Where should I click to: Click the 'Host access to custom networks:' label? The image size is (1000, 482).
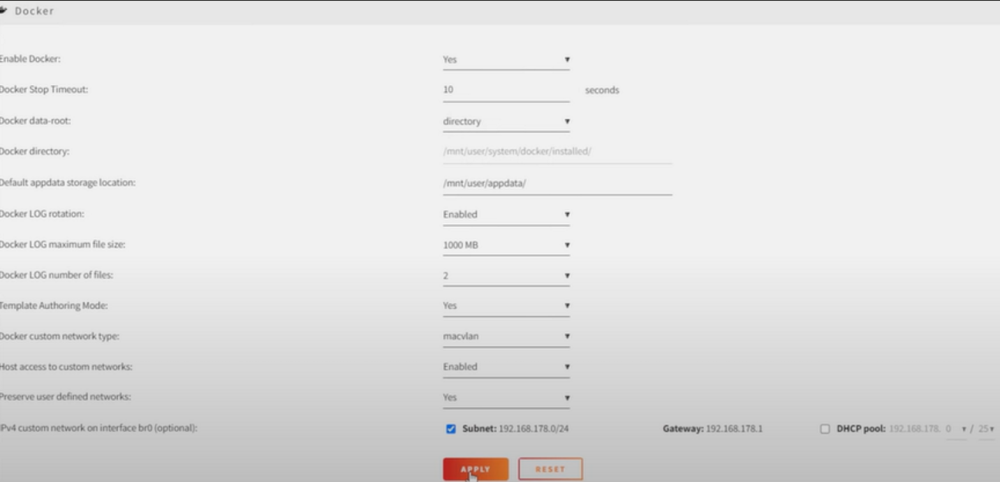click(x=66, y=367)
